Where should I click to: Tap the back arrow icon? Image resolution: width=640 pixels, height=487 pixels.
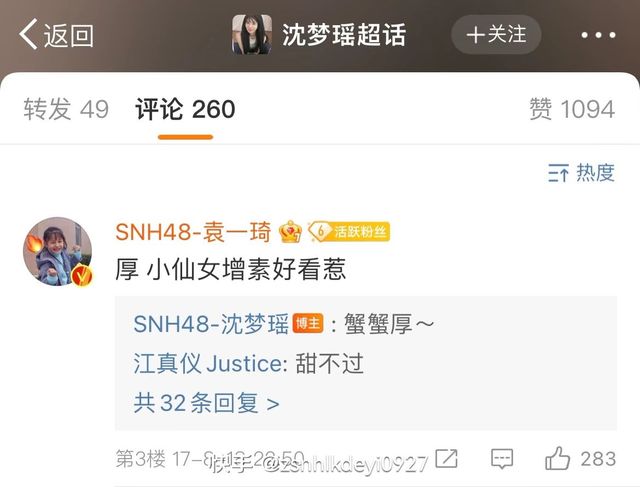(x=28, y=34)
